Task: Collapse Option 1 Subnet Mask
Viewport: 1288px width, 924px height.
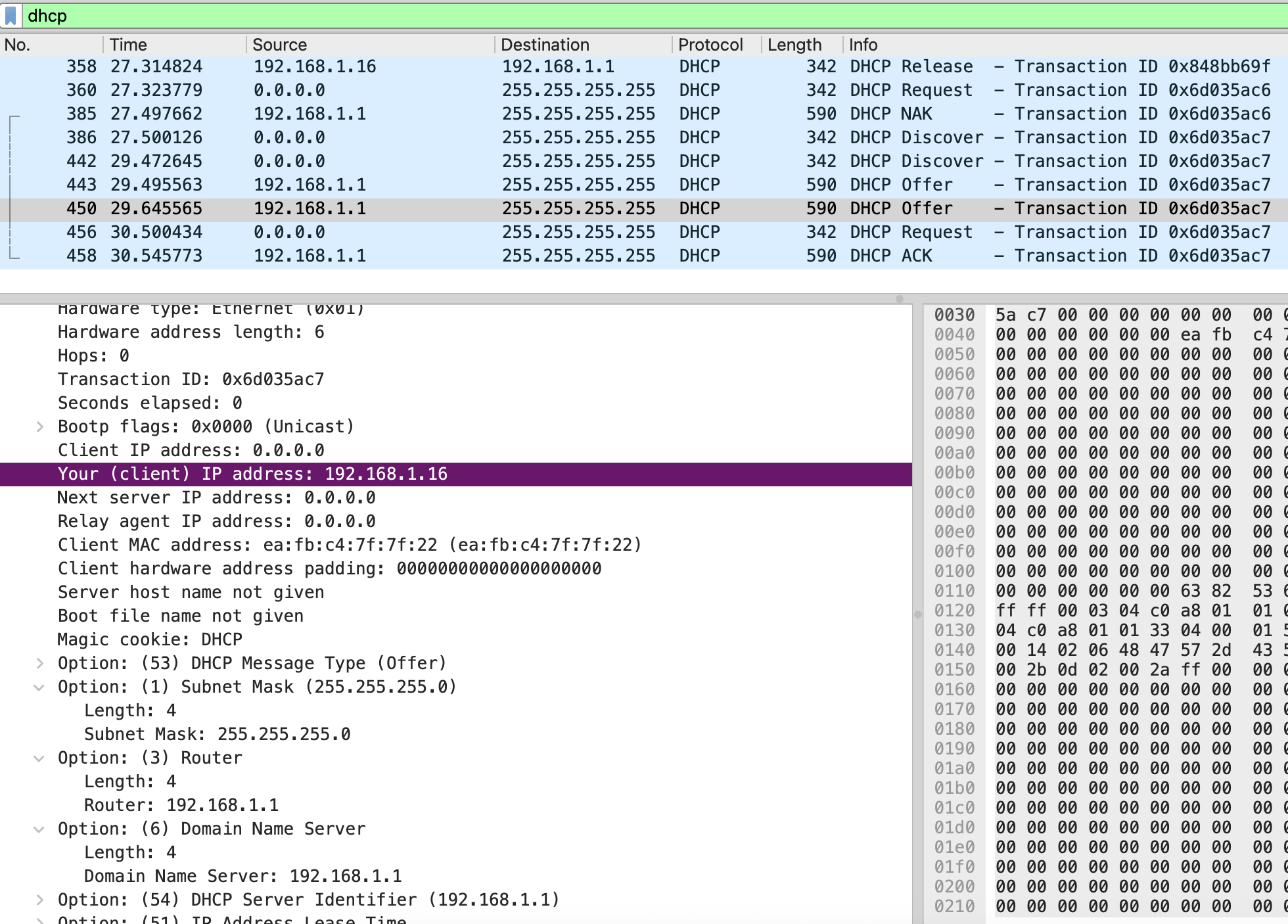Action: pyautogui.click(x=40, y=687)
